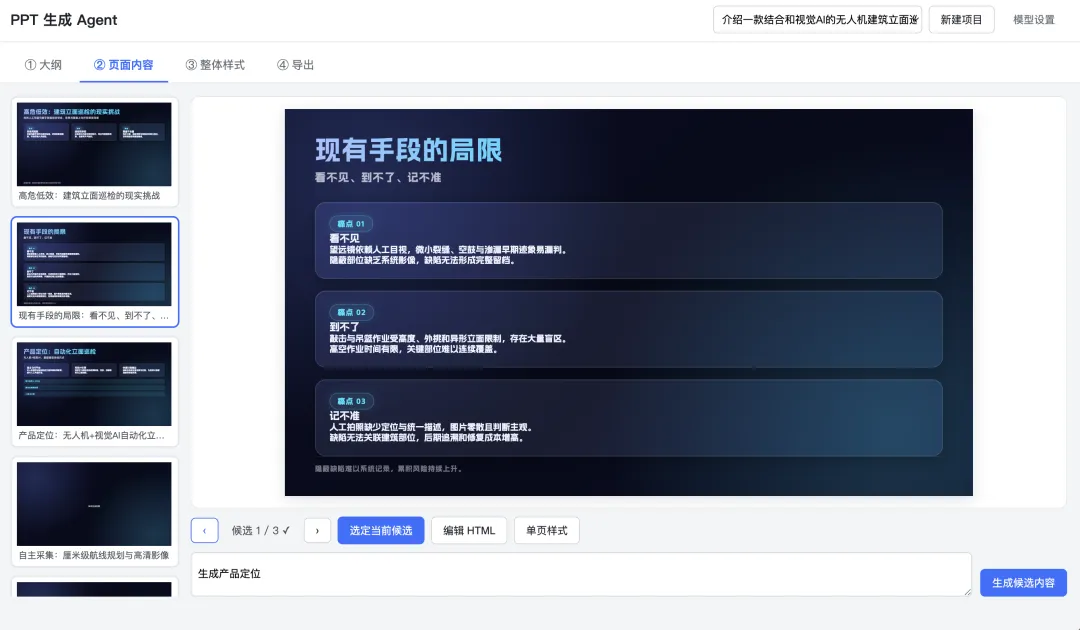Go to previous candidate with left chevron
The image size is (1080, 630).
(x=205, y=530)
